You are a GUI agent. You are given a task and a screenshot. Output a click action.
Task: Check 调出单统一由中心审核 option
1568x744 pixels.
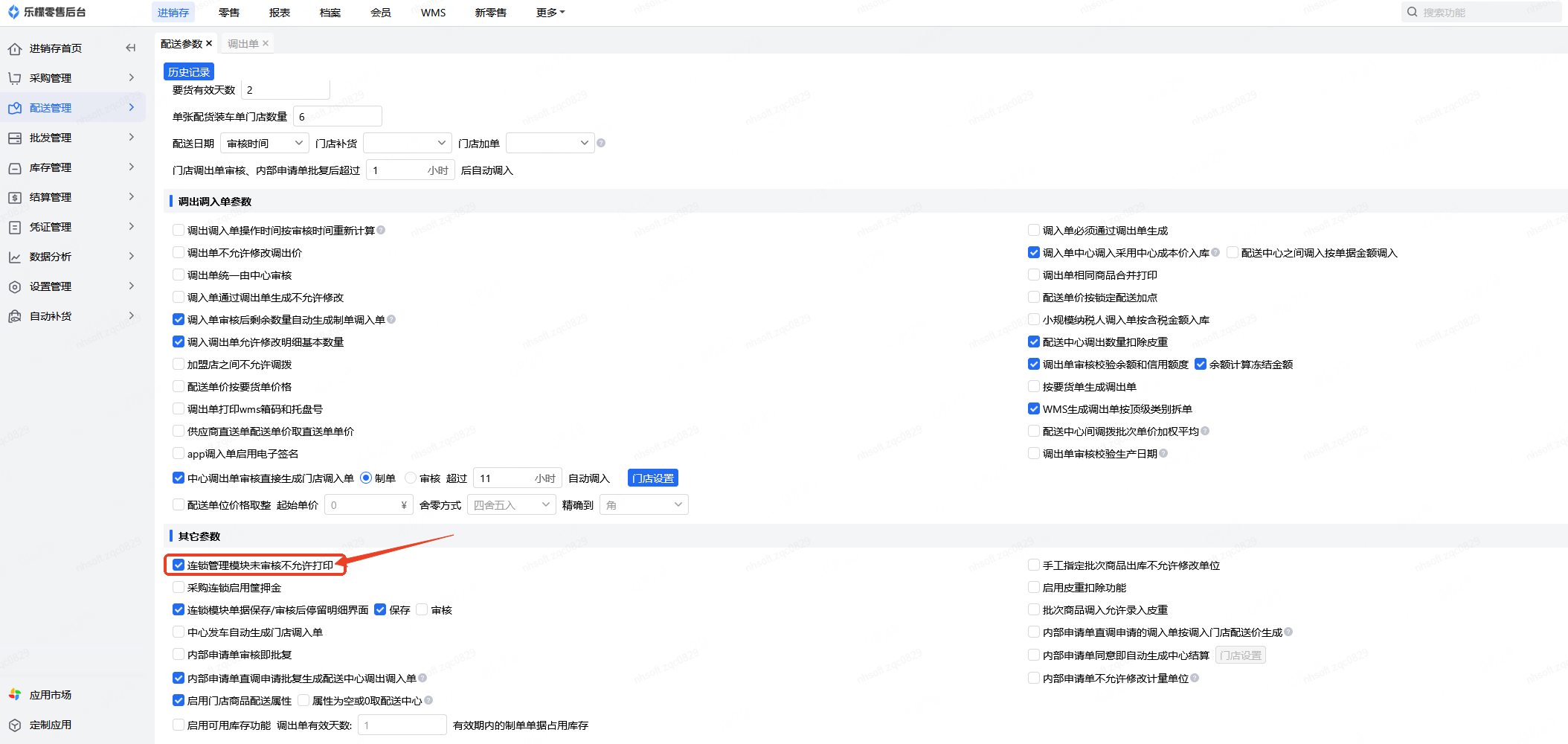[x=179, y=275]
